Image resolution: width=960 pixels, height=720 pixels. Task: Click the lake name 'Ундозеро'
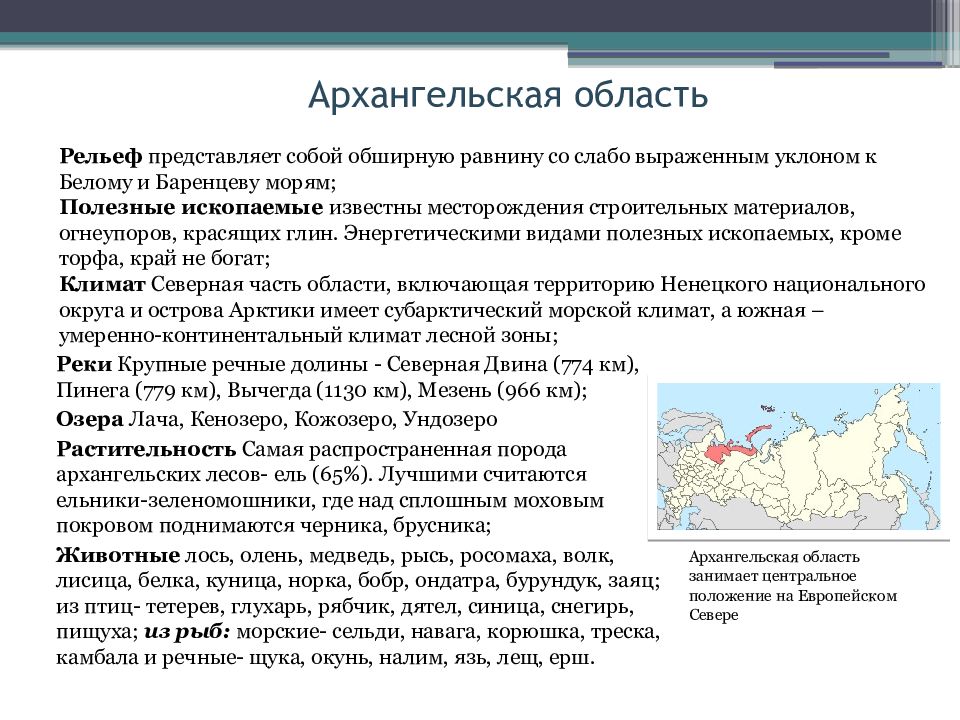point(451,420)
